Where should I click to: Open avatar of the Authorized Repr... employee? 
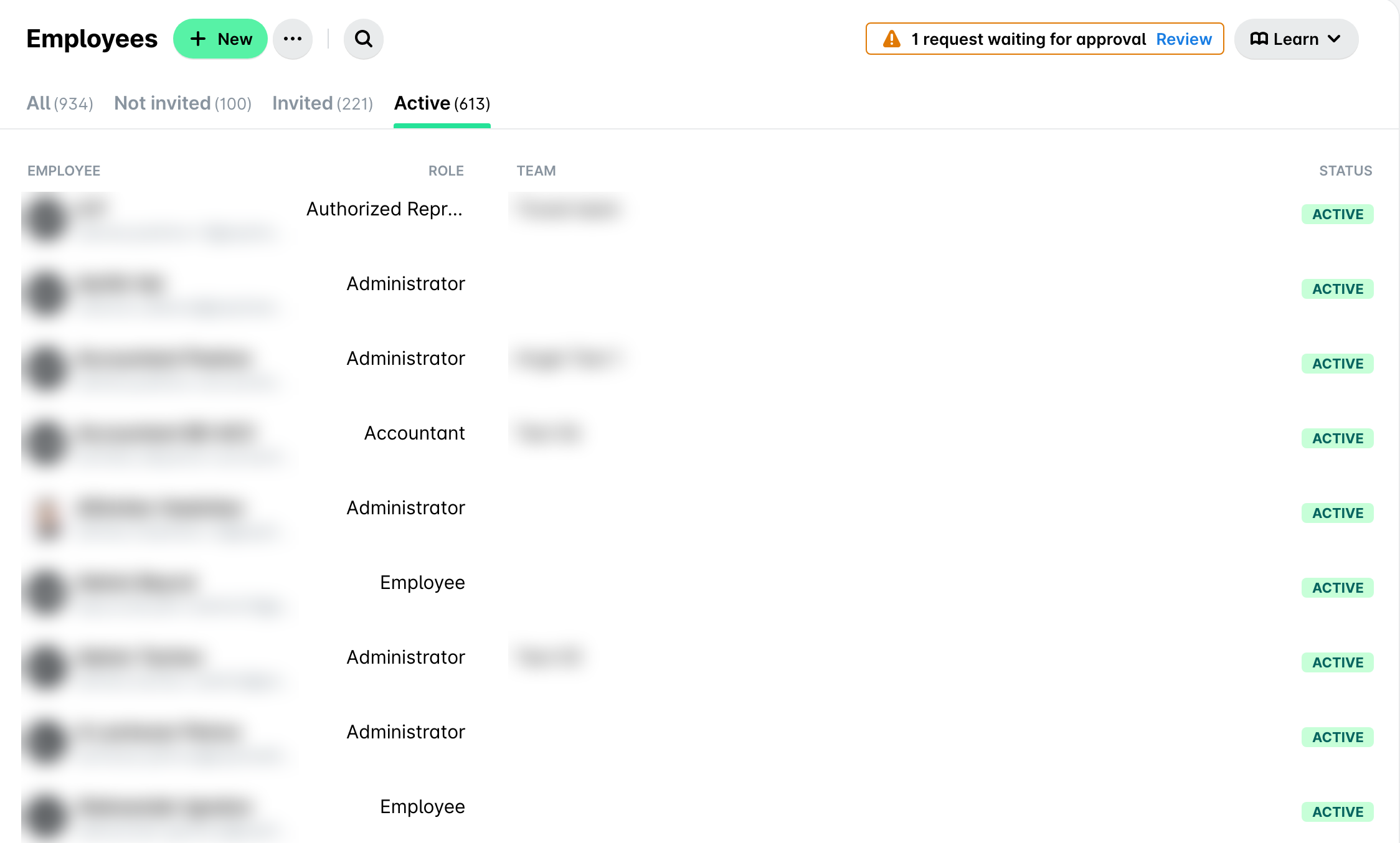point(45,219)
